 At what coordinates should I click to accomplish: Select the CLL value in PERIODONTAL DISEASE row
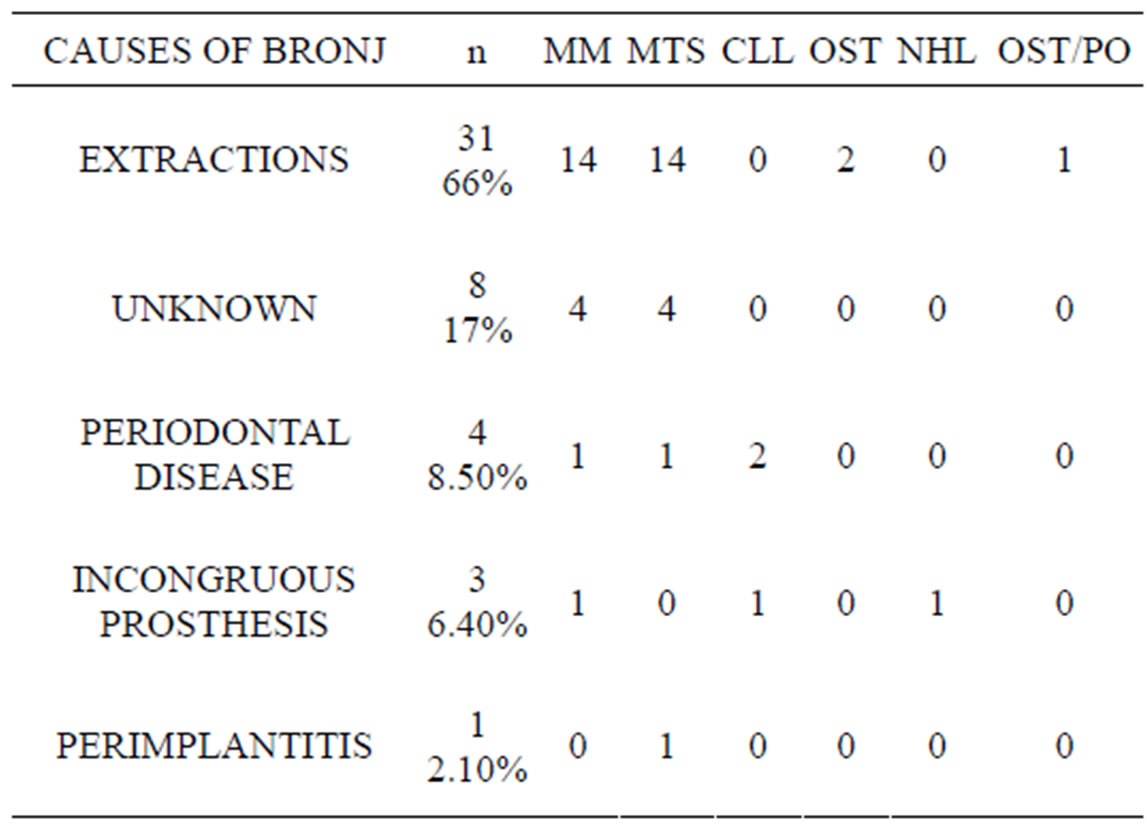coord(757,456)
